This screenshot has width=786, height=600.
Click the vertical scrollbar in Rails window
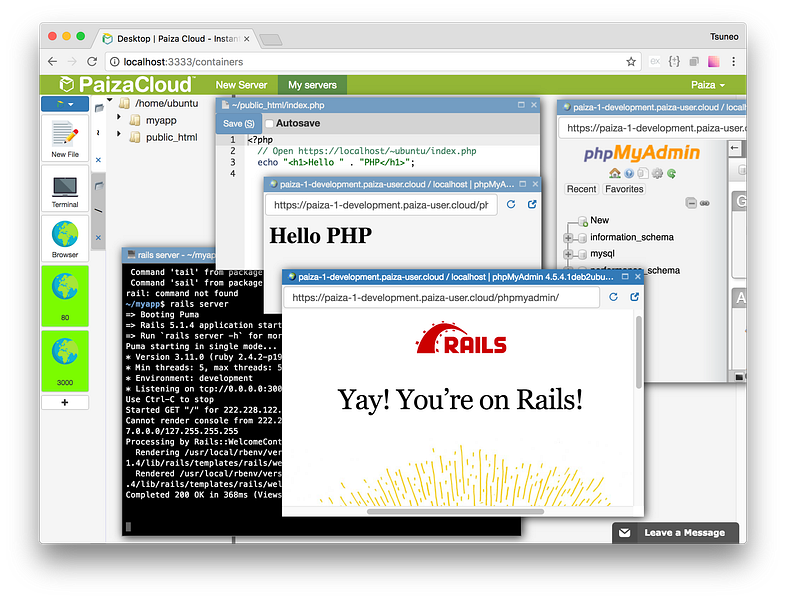point(639,352)
